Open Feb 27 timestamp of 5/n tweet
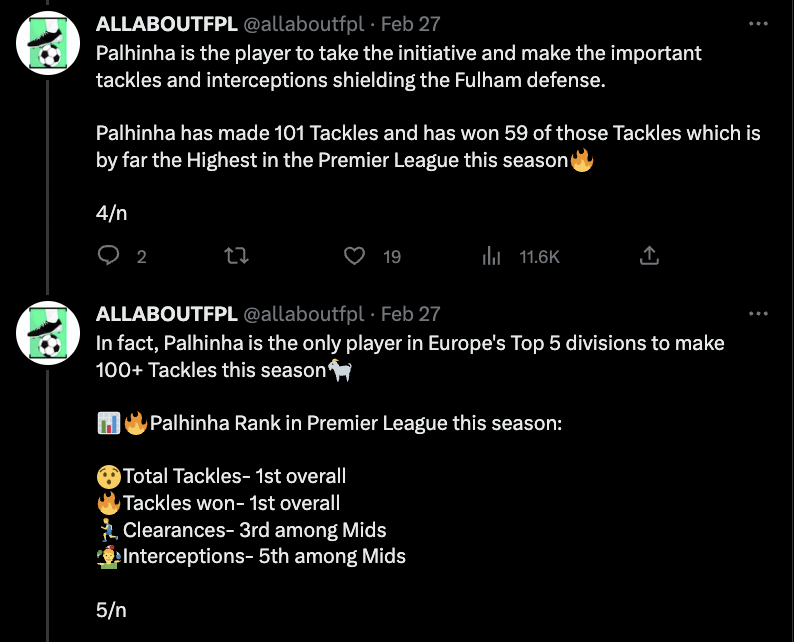Screen dimensions: 794x642 [411, 314]
